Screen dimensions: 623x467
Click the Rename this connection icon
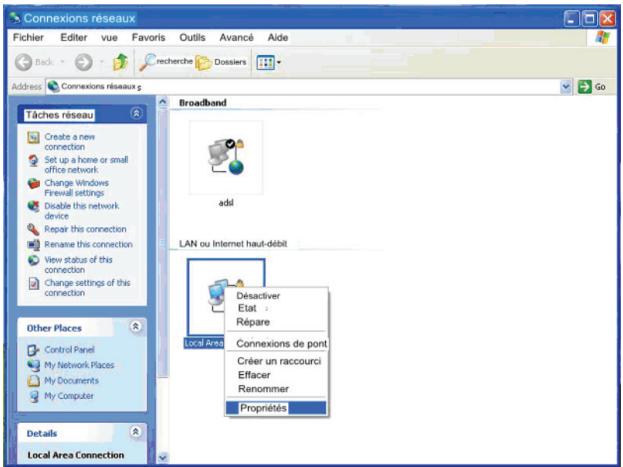point(33,244)
